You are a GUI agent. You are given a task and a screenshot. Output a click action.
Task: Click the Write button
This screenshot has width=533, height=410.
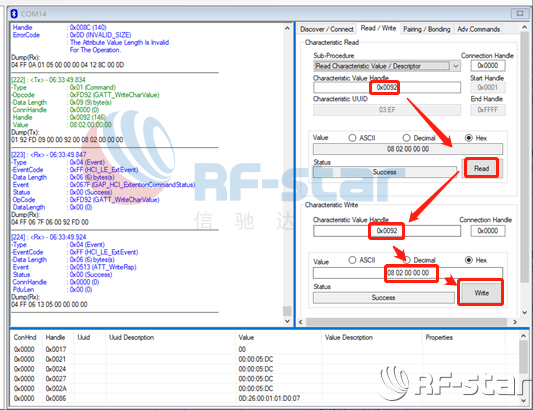[481, 293]
